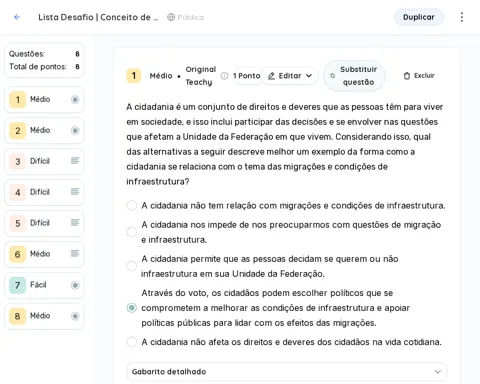Click the Substituir questão button
480x384 pixels.
pos(354,76)
